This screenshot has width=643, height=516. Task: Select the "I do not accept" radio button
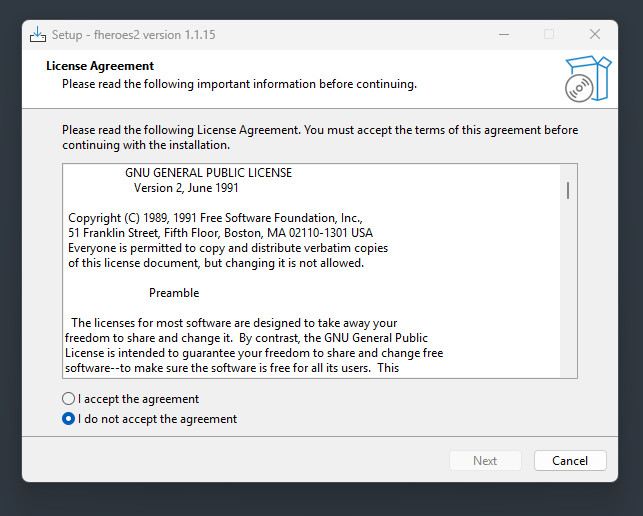pos(68,419)
